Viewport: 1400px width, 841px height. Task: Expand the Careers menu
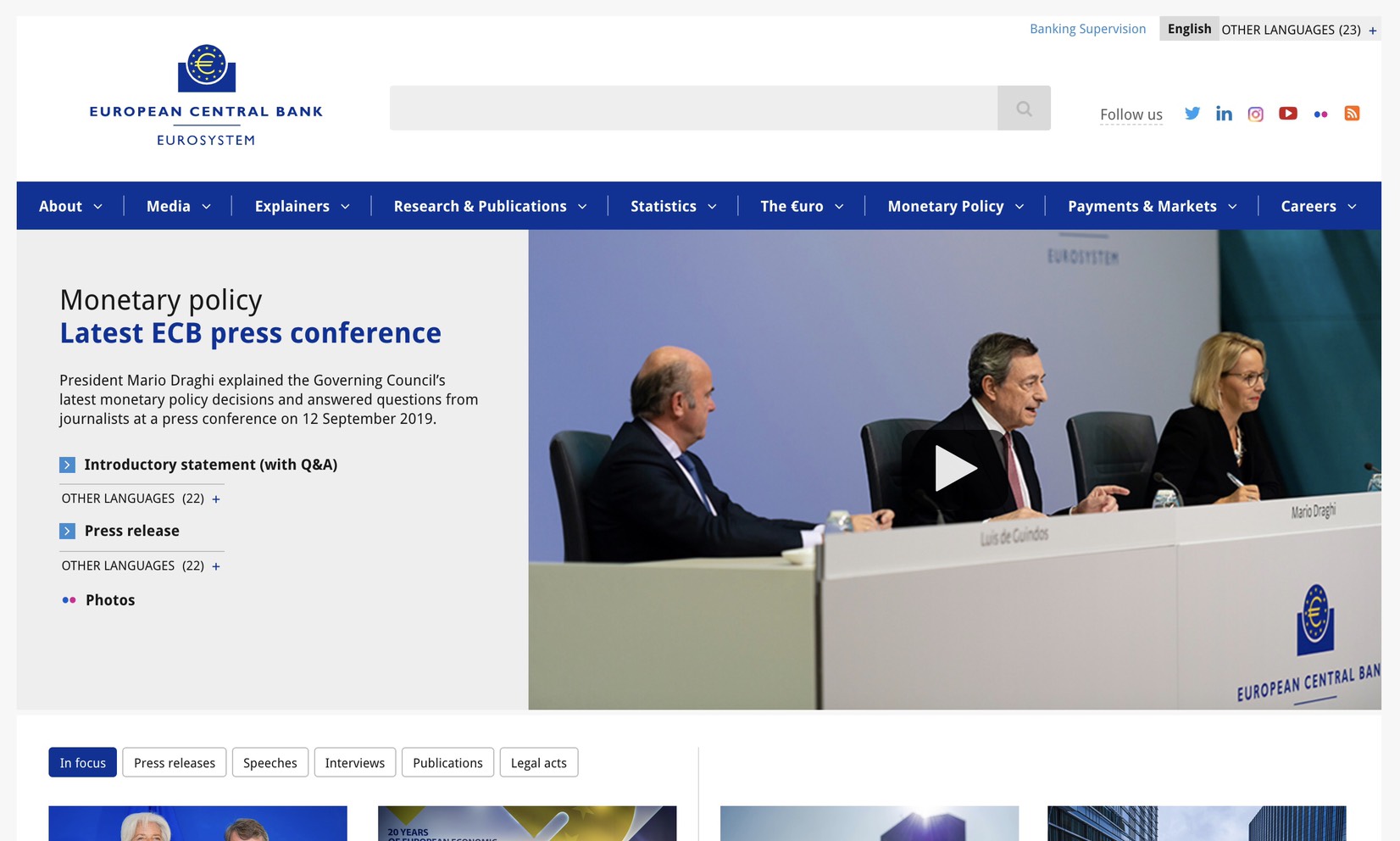(1319, 206)
